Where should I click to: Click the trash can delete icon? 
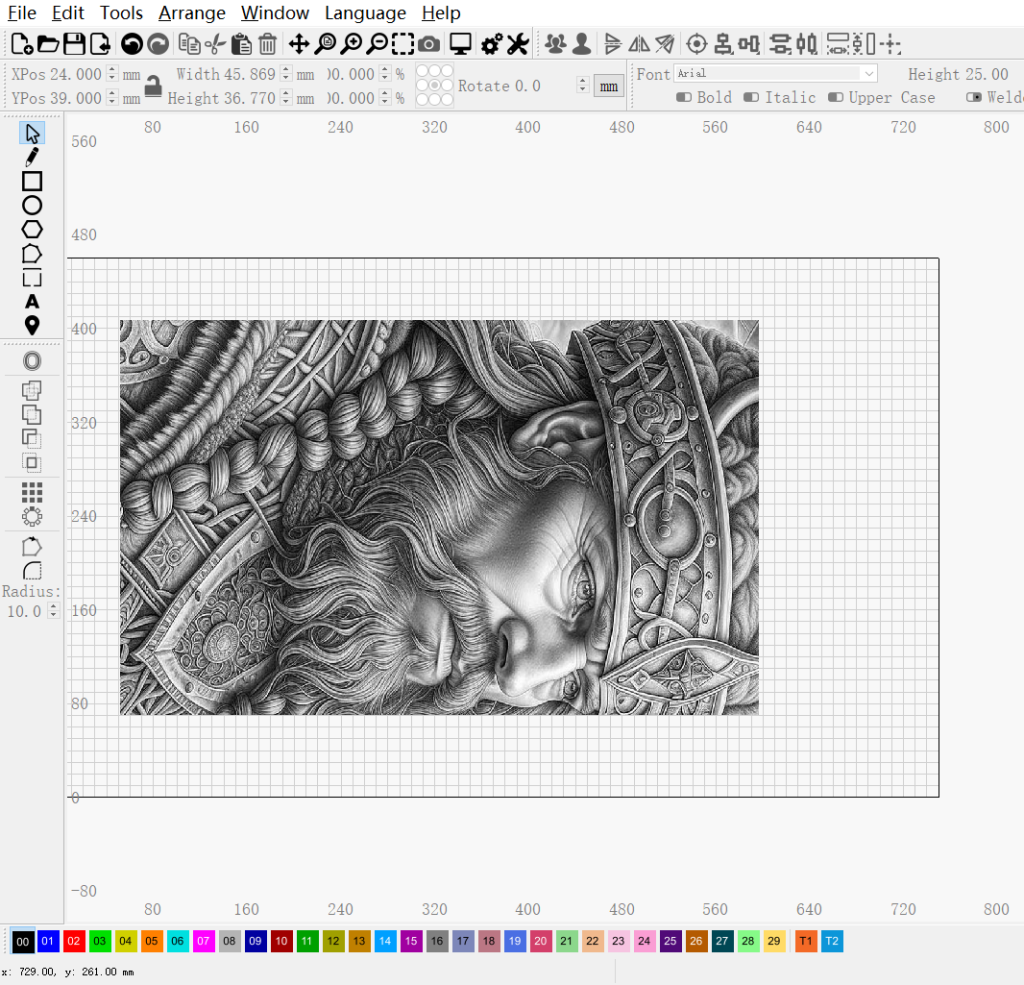(267, 44)
